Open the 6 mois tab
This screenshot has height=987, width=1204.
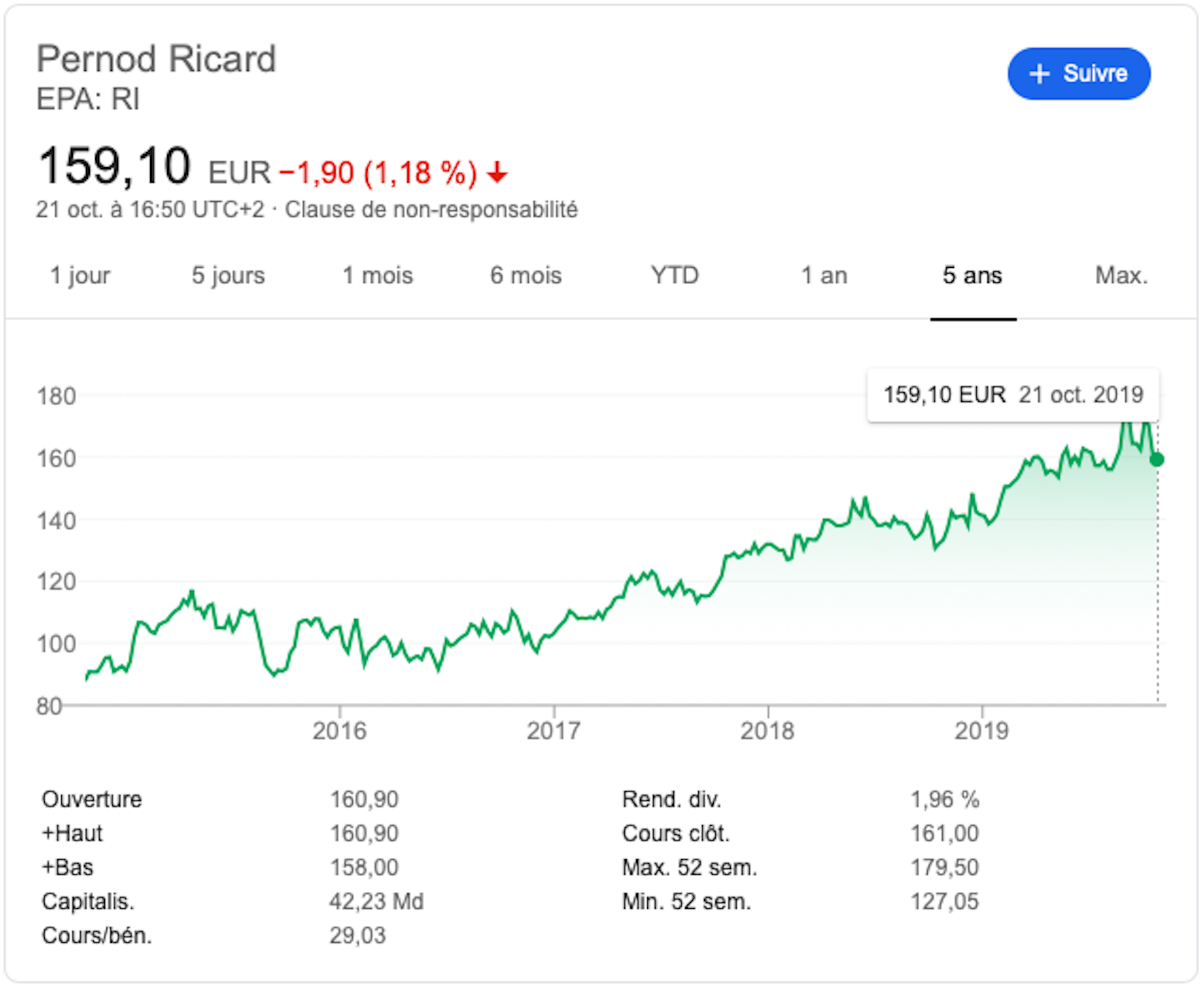click(526, 276)
